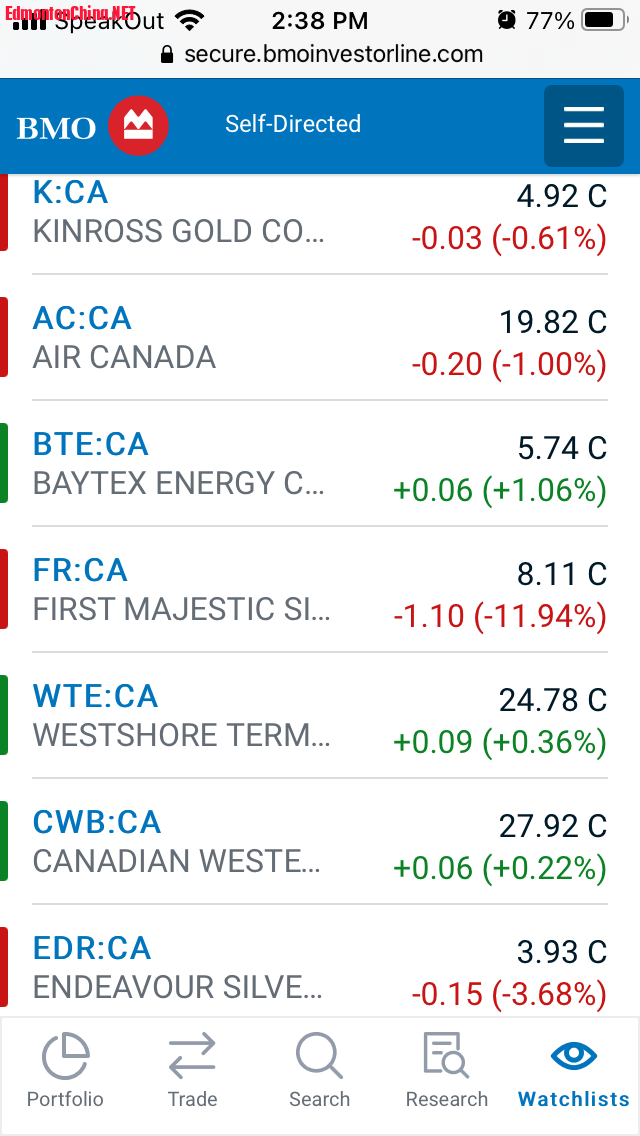The image size is (640, 1136).
Task: Switch to the Trade tab label
Action: (x=192, y=1099)
